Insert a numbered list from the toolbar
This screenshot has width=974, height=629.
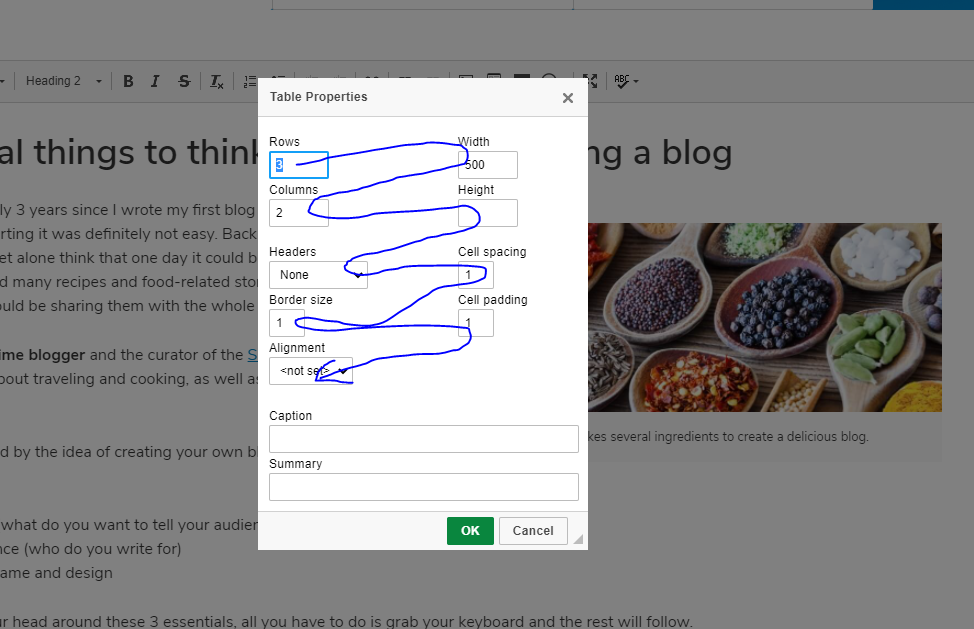click(250, 81)
